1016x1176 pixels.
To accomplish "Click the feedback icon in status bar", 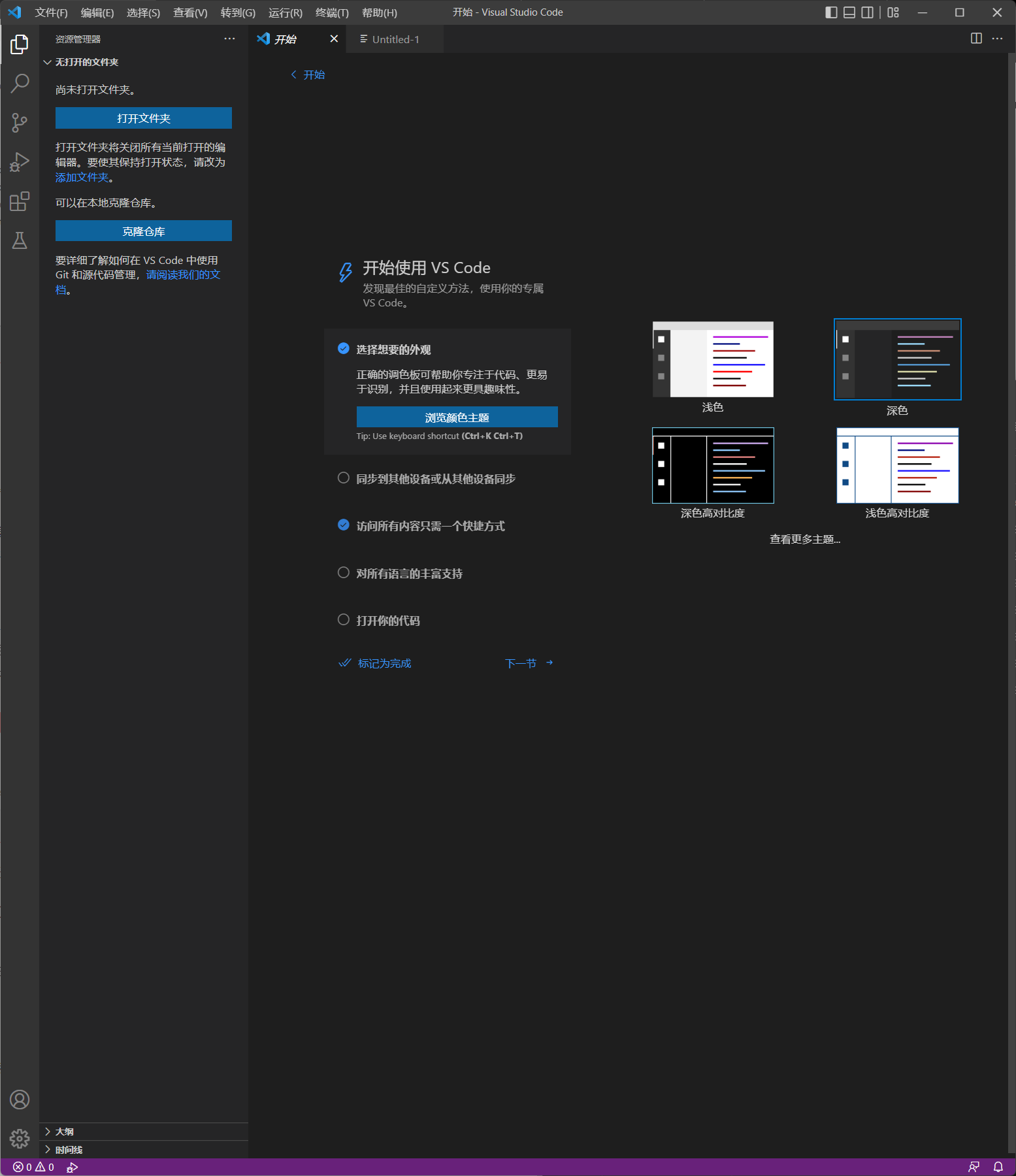I will pos(974,1167).
